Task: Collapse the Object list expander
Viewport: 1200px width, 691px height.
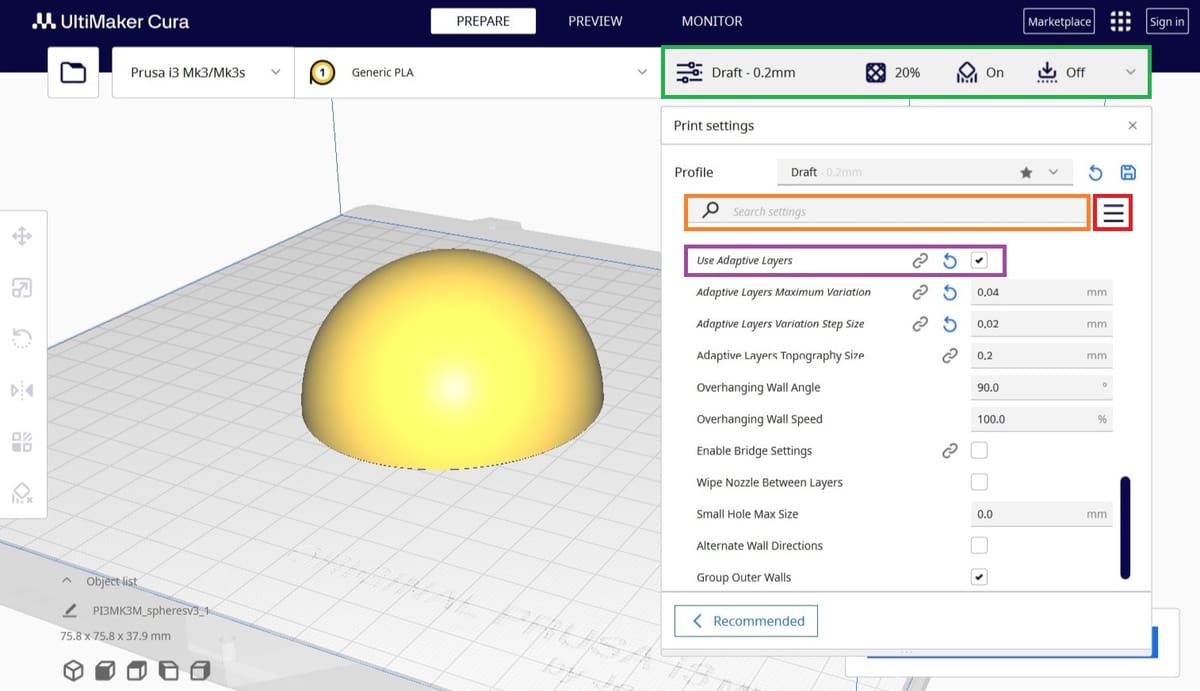Action: [67, 580]
